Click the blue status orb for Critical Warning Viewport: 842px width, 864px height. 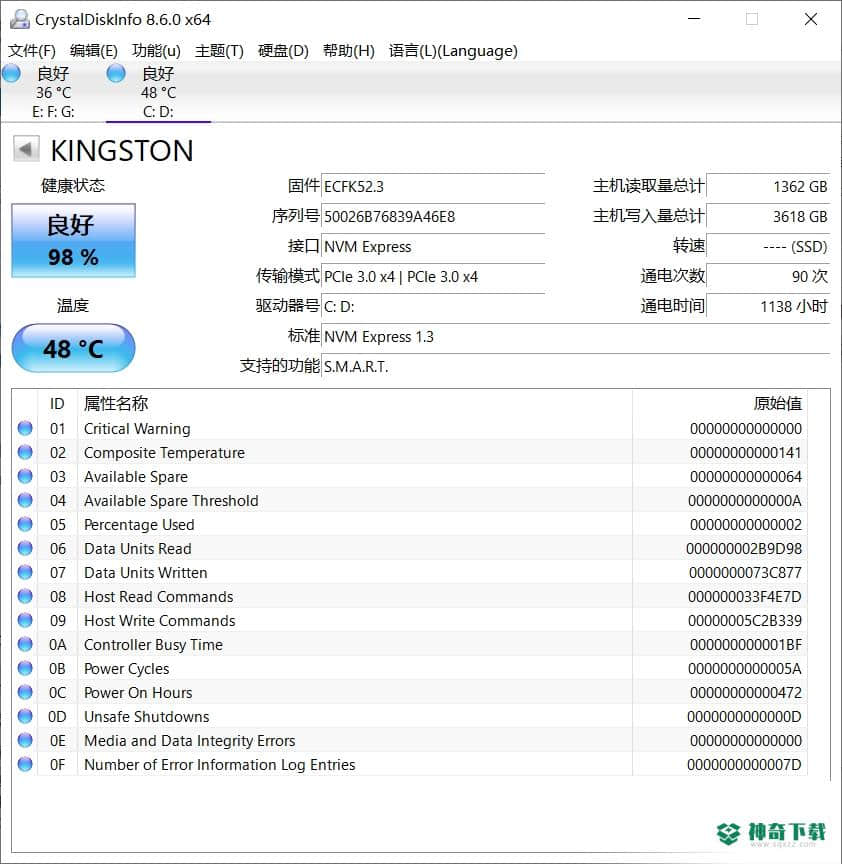pyautogui.click(x=25, y=428)
